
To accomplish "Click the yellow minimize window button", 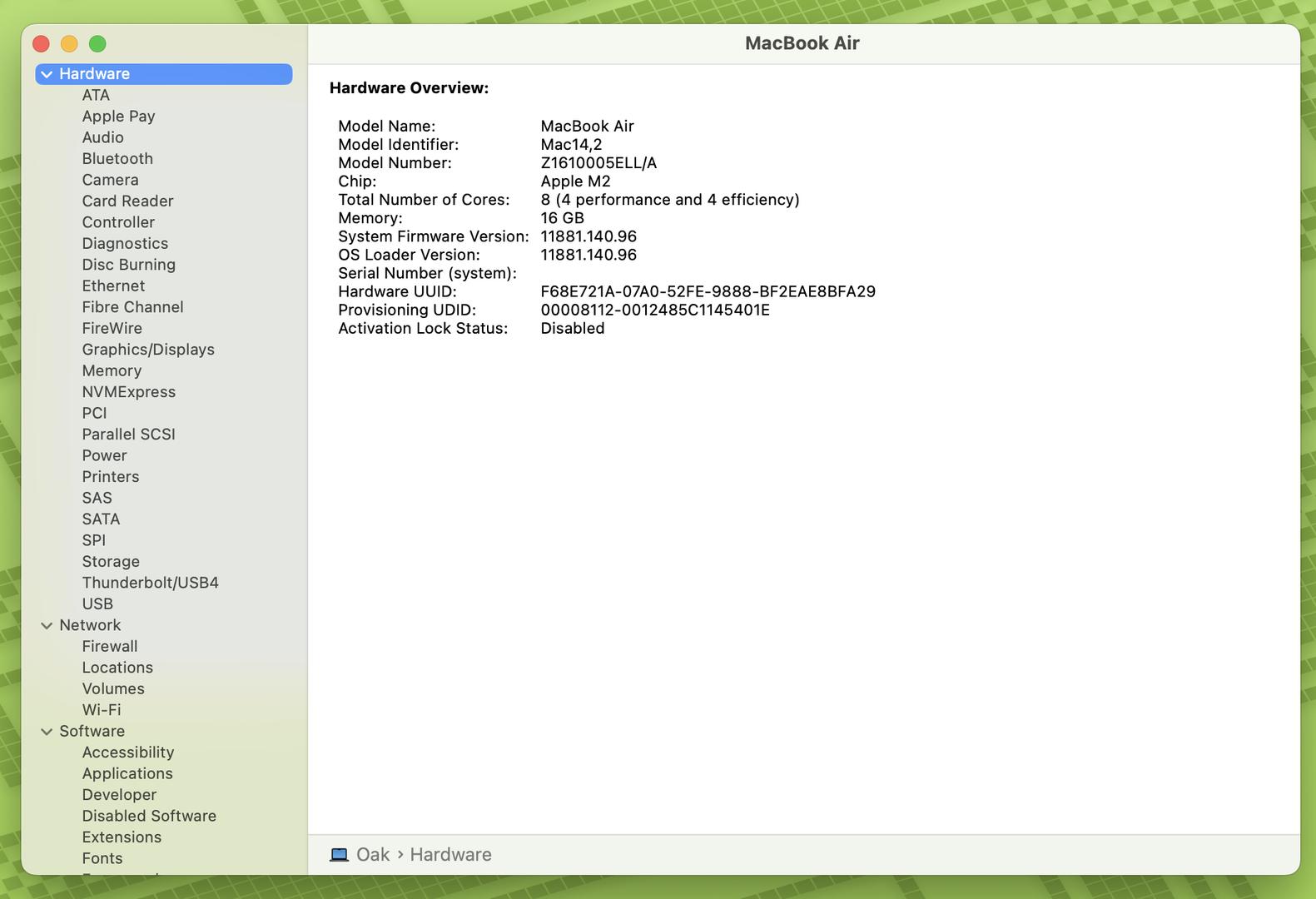I will click(x=69, y=43).
